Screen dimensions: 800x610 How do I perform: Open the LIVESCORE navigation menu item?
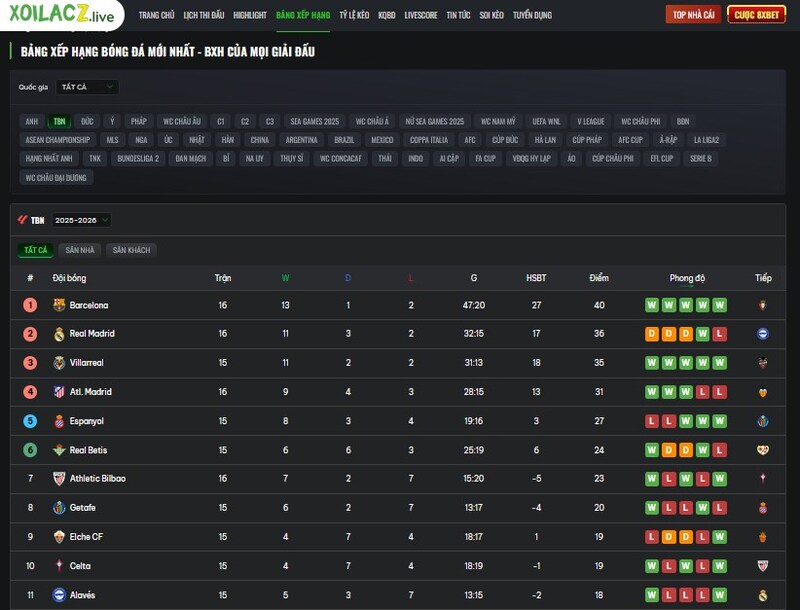click(x=421, y=16)
